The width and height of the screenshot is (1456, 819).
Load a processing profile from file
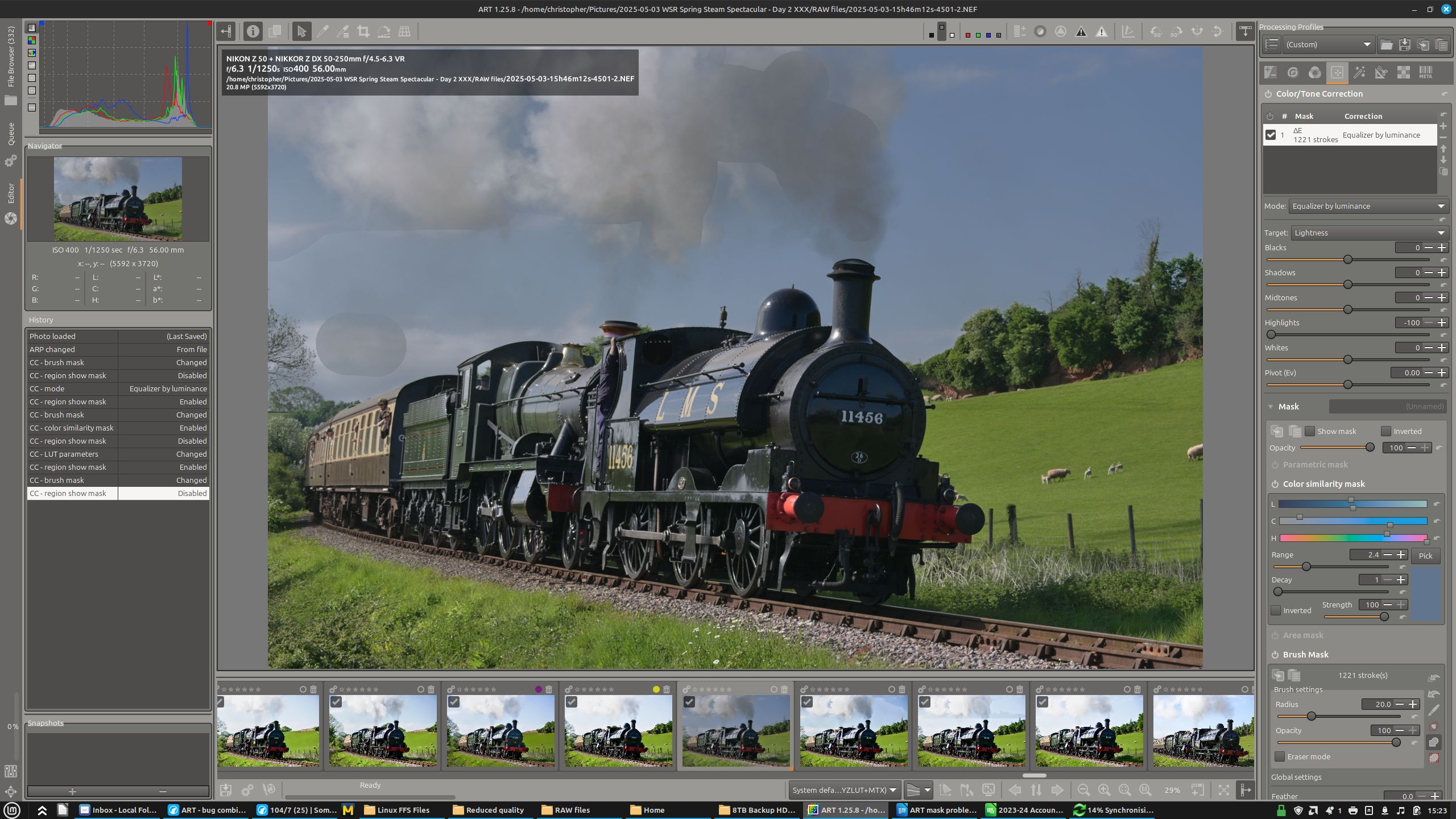click(x=1386, y=44)
